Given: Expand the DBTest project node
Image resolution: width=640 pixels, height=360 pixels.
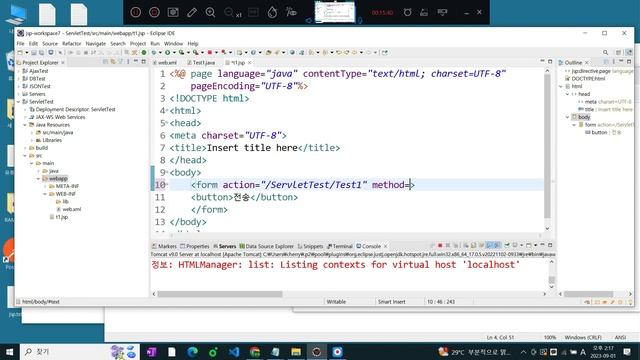Looking at the screenshot, I should point(19,79).
